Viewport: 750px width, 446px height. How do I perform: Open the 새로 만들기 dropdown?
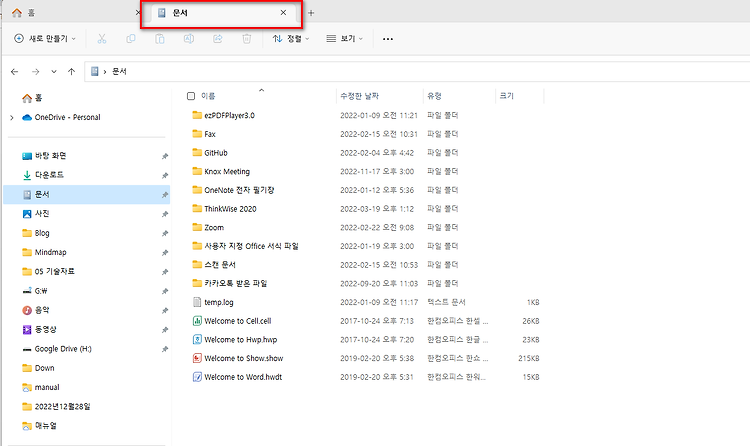click(45, 39)
